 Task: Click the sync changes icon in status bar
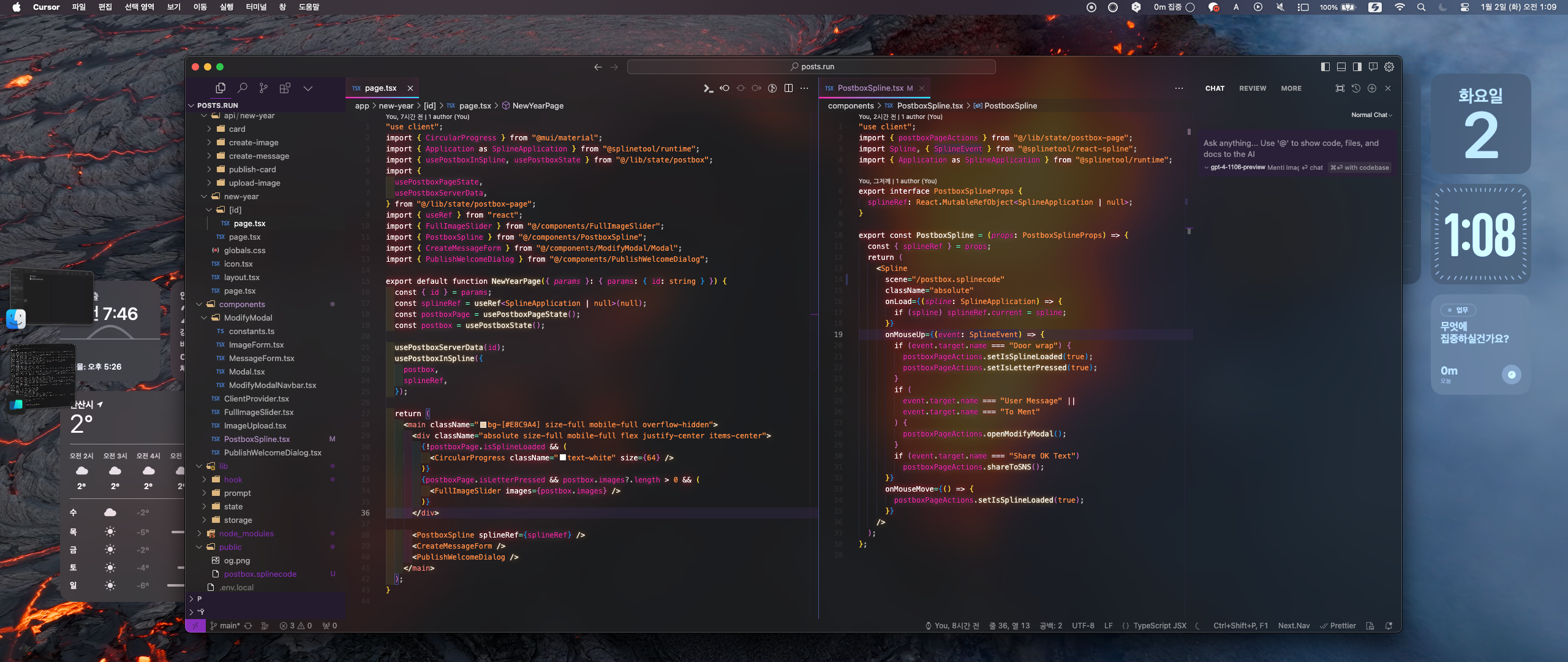click(x=248, y=626)
